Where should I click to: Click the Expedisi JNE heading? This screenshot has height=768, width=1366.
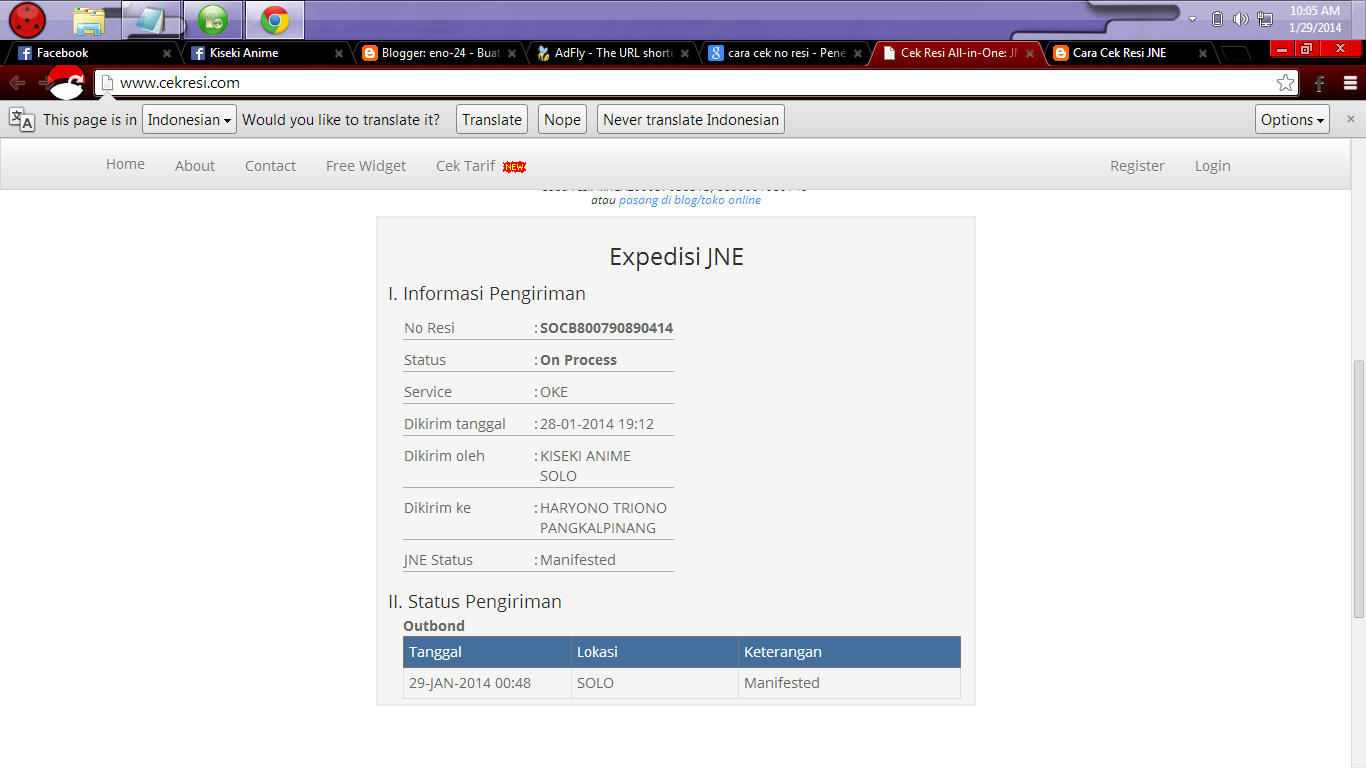pyautogui.click(x=676, y=257)
